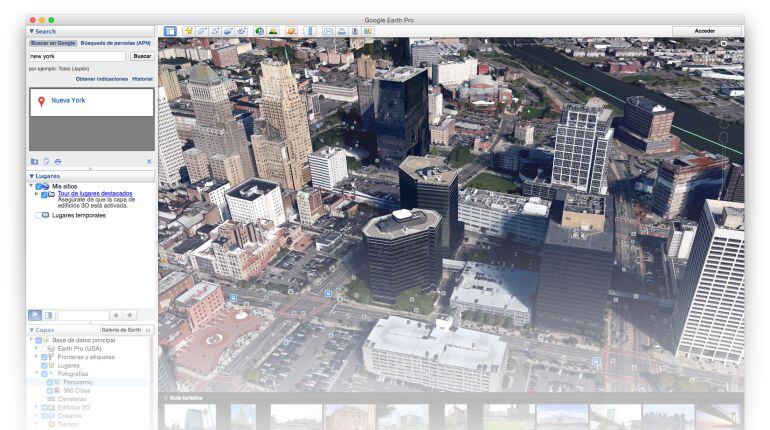Screen dimensions: 770x430
Task: Click the up arrow in Lugares bottom bar
Action: 116,315
